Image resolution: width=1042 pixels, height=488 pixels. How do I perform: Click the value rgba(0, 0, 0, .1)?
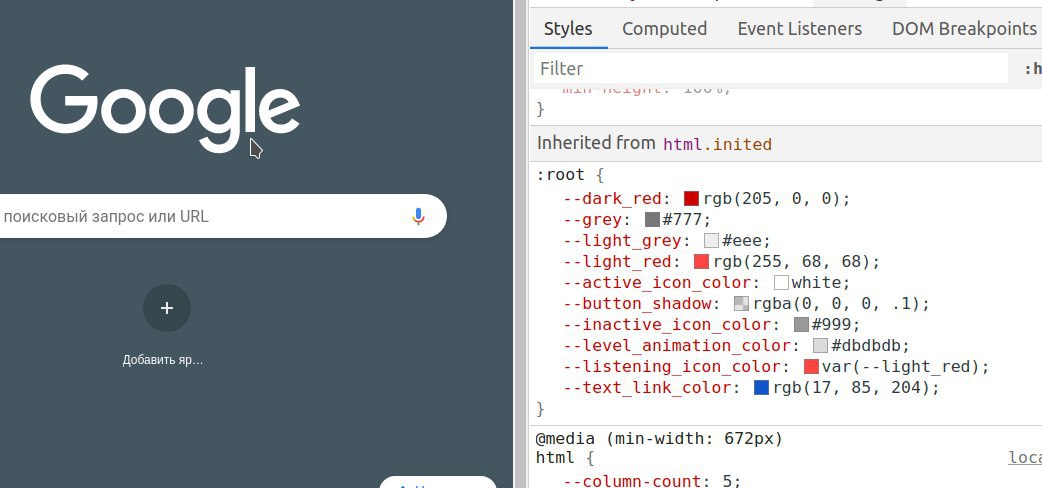[835, 304]
